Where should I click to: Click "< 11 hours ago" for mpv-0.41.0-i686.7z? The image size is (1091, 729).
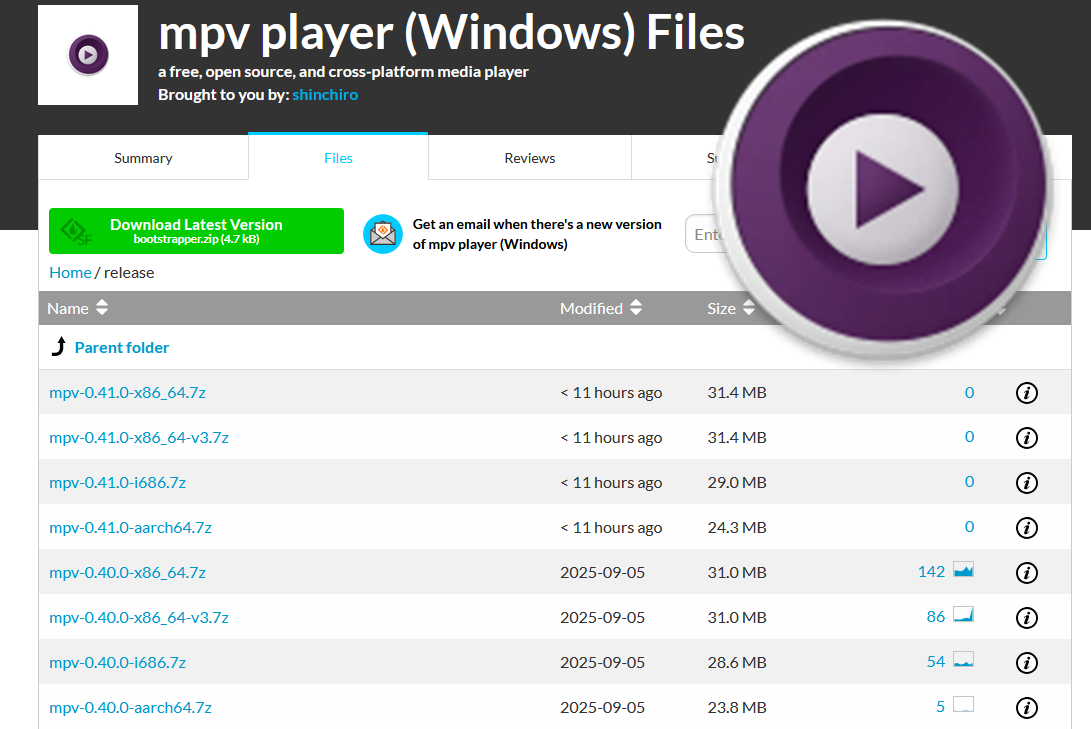pos(611,483)
